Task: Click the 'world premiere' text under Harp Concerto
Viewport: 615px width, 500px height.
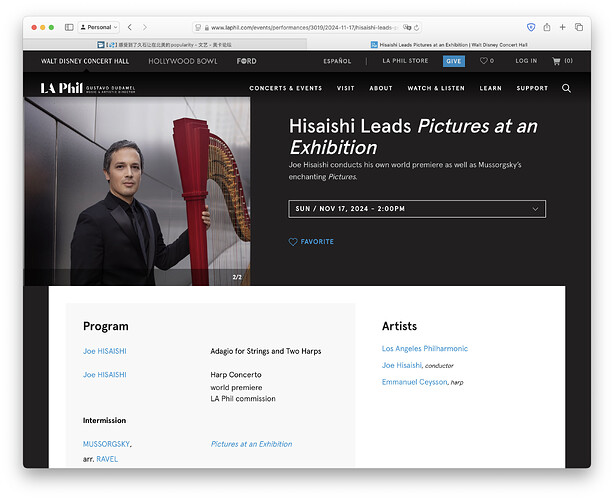Action: click(236, 387)
